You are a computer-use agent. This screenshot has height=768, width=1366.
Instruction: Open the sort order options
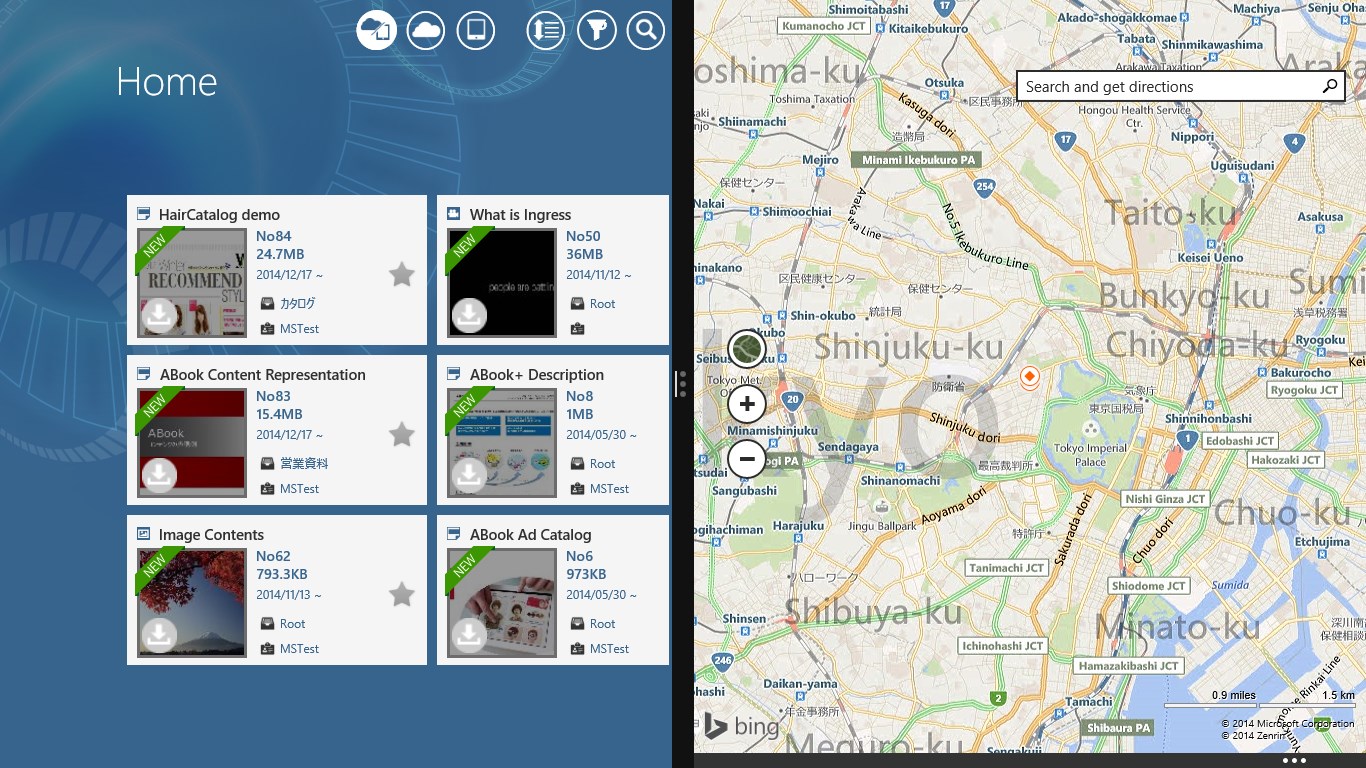click(546, 30)
